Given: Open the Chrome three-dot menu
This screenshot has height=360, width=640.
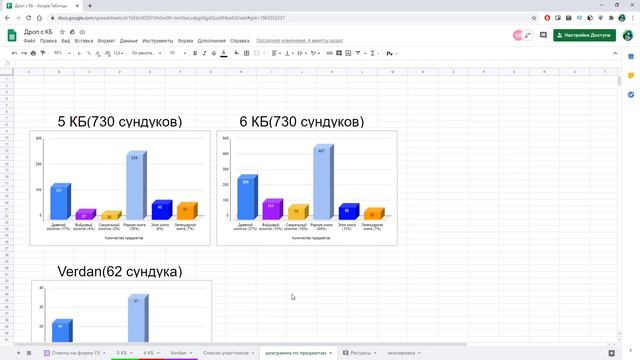Looking at the screenshot, I should (x=633, y=18).
